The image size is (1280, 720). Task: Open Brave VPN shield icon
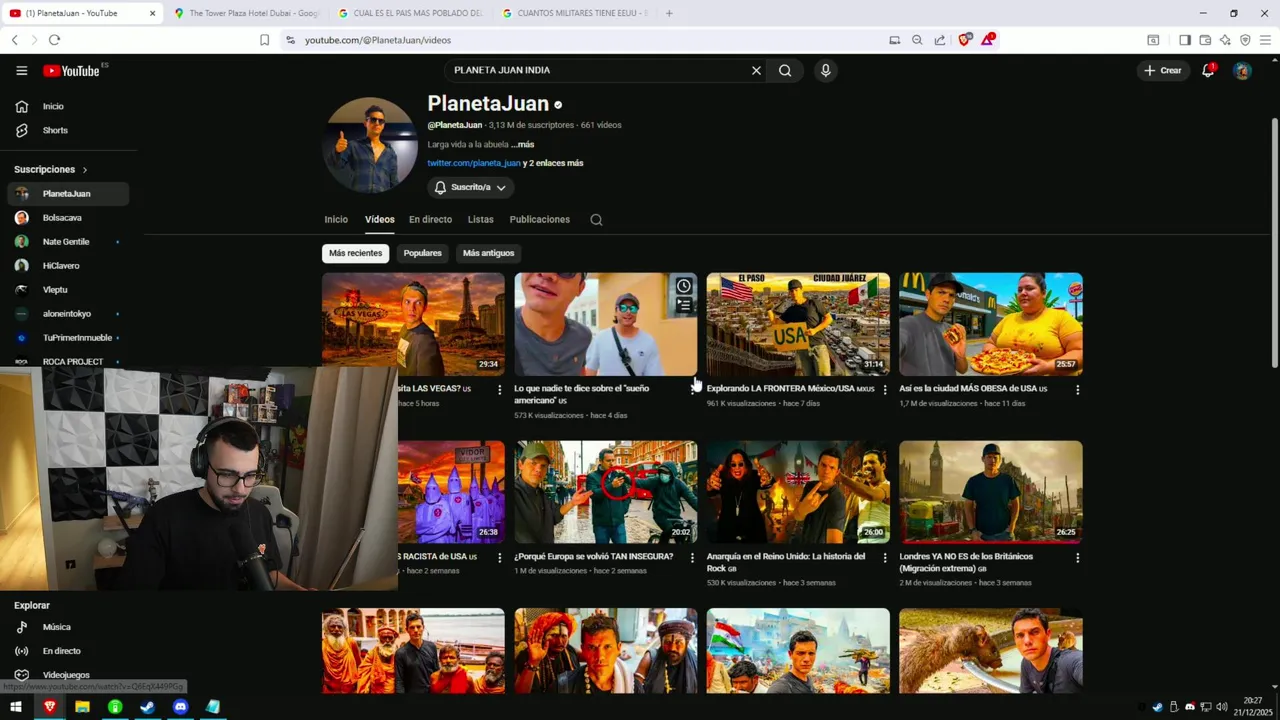[1245, 40]
